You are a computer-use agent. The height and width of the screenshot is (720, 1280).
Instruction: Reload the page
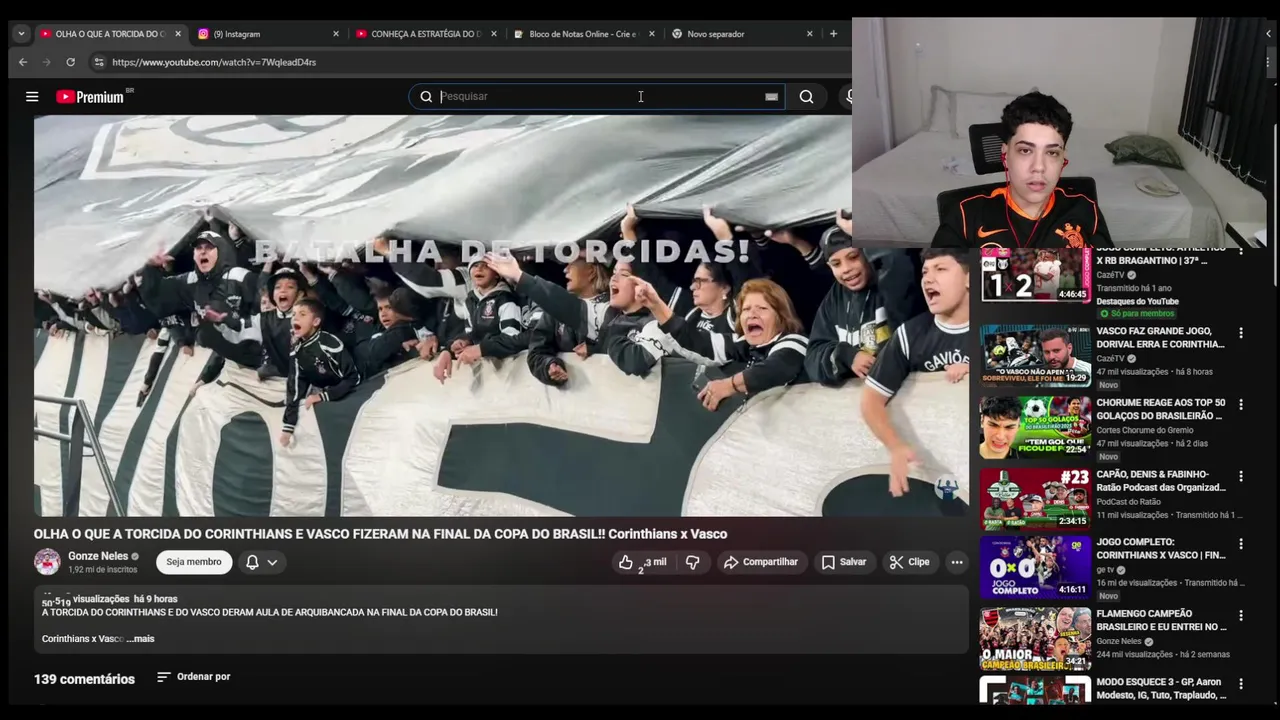[x=70, y=62]
